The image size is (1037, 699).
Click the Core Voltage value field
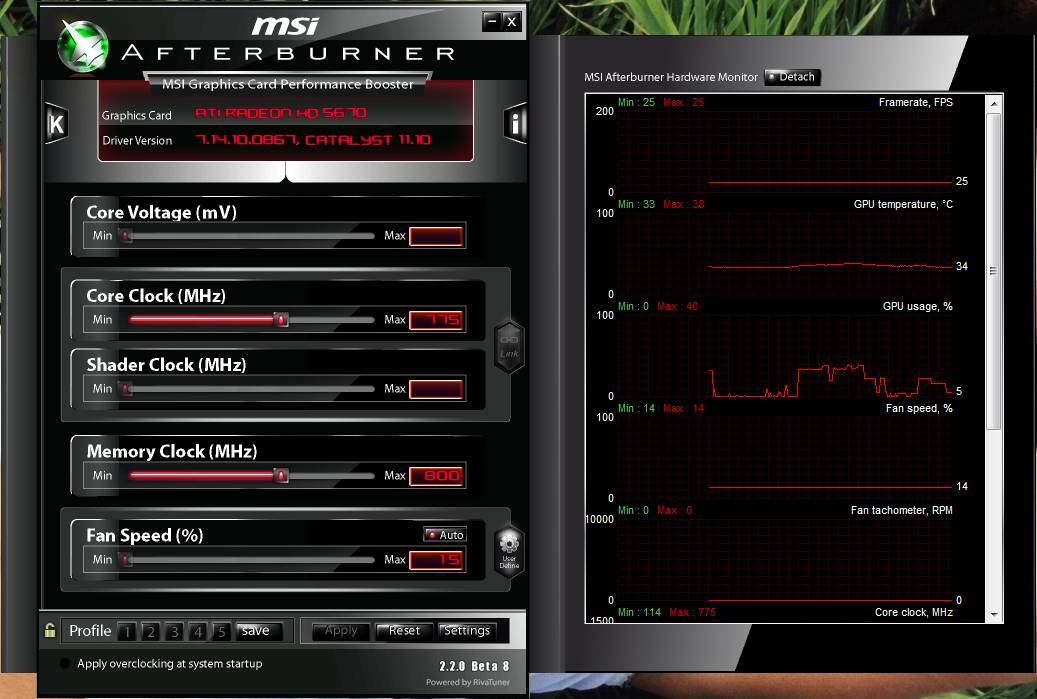coord(436,236)
